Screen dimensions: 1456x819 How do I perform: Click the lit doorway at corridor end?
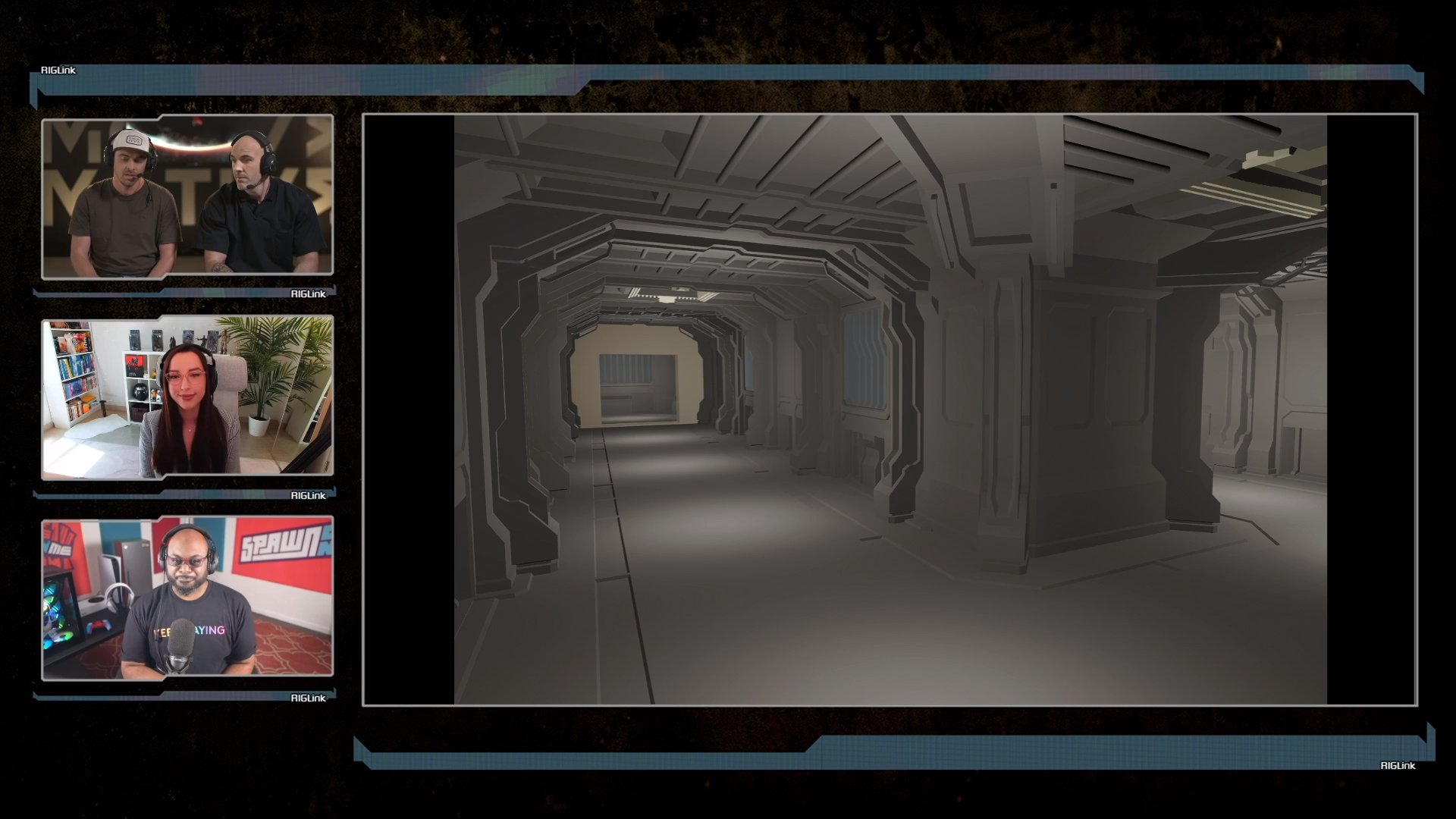click(635, 375)
